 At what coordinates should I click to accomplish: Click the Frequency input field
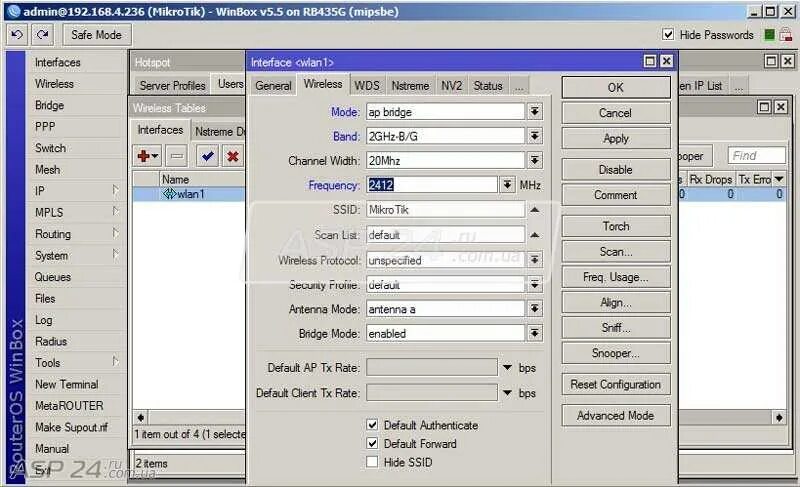[431, 185]
